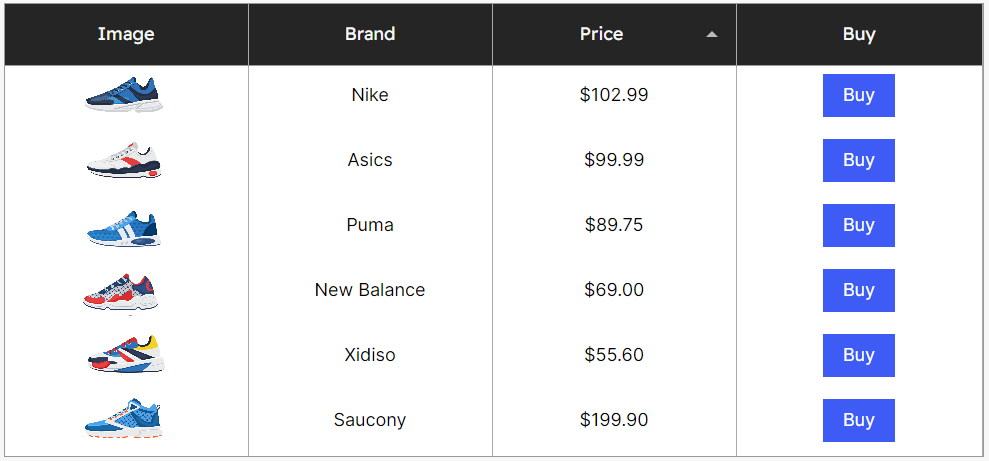The height and width of the screenshot is (461, 989).
Task: Buy the Saucony shoes
Action: pyautogui.click(x=858, y=420)
